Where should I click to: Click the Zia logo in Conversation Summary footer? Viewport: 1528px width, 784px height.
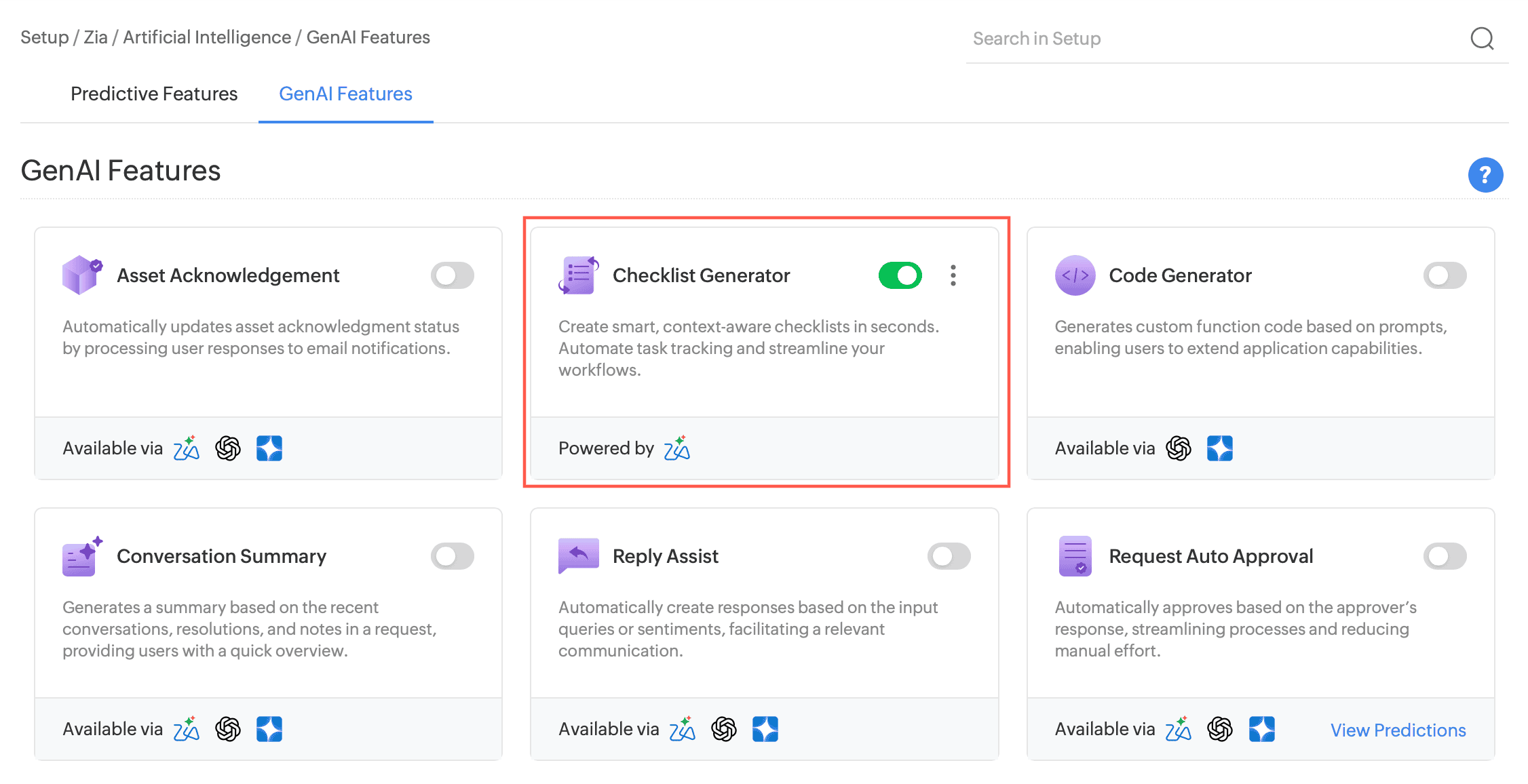tap(187, 729)
